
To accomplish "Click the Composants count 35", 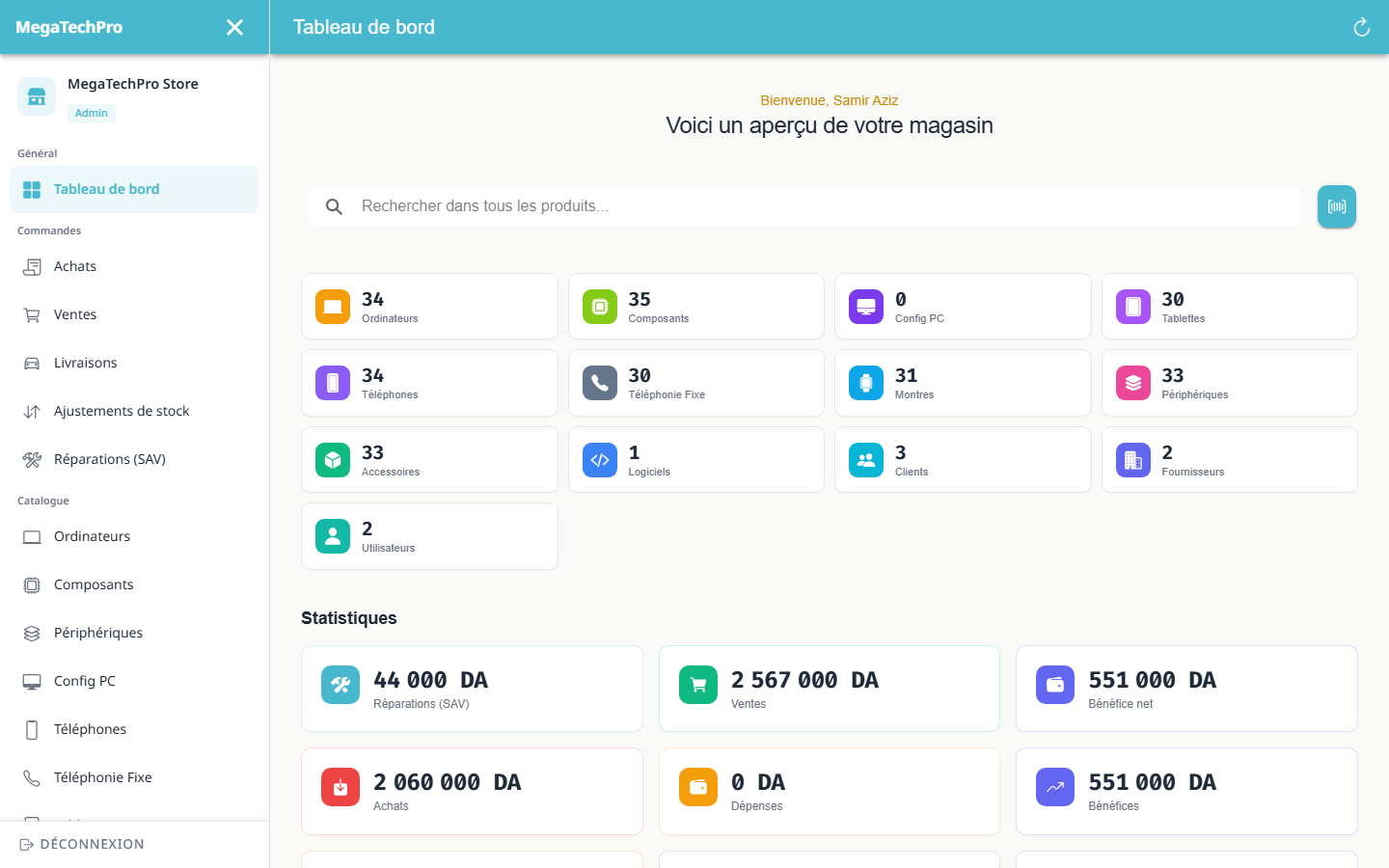I will pyautogui.click(x=640, y=299).
